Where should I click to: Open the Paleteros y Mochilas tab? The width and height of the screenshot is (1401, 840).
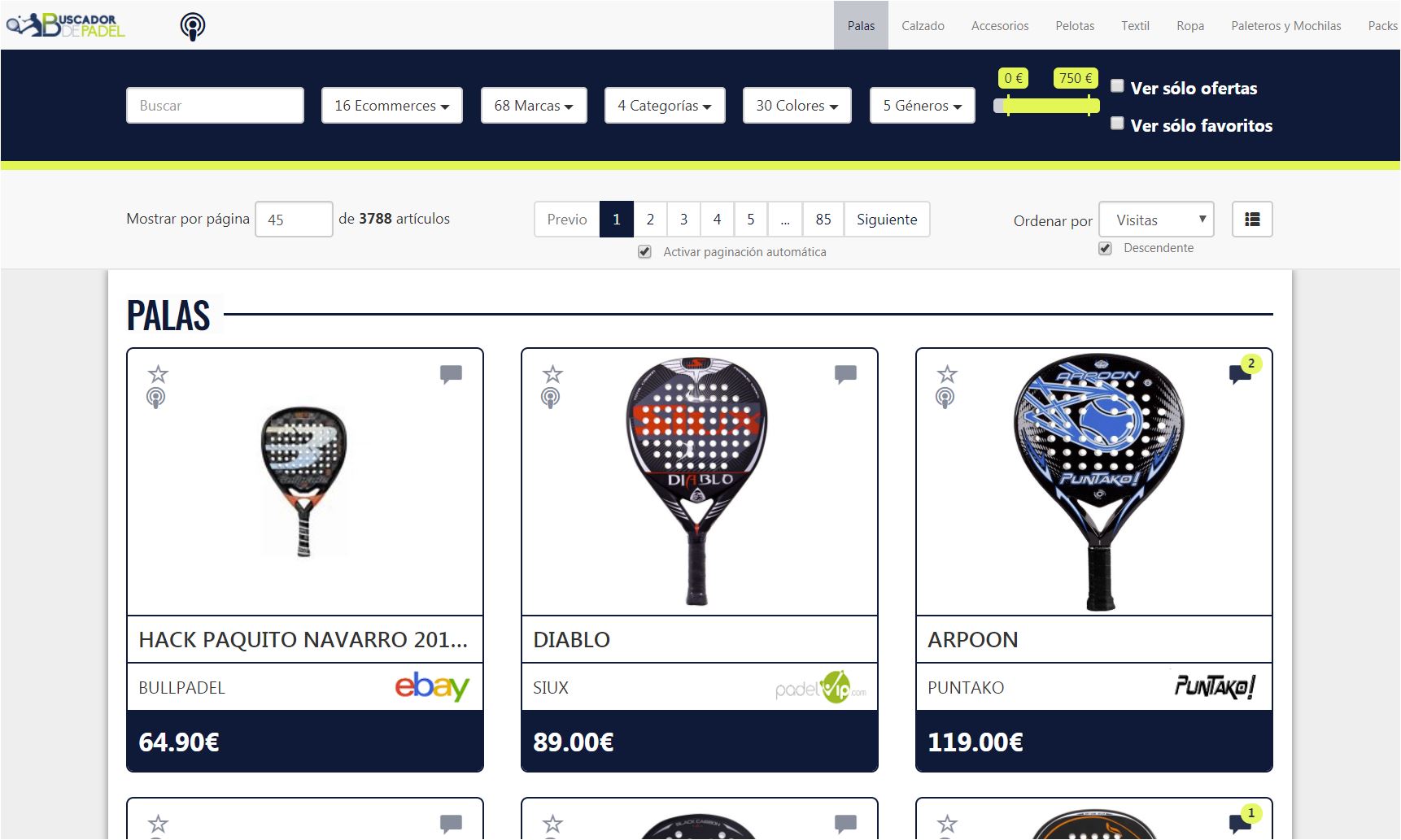click(1286, 25)
